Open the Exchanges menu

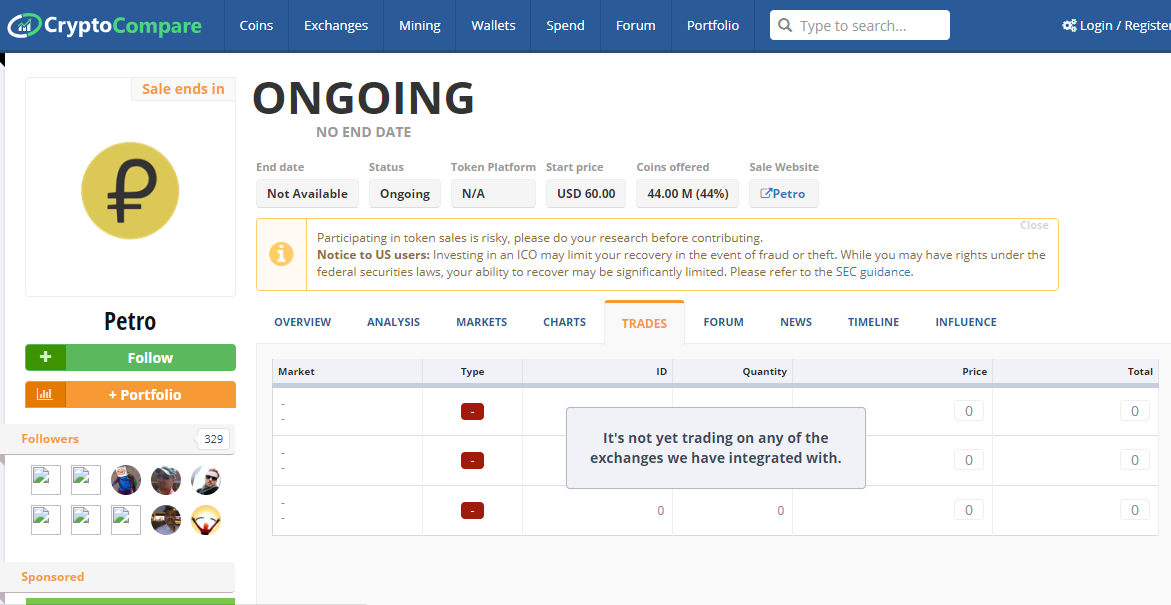[336, 25]
